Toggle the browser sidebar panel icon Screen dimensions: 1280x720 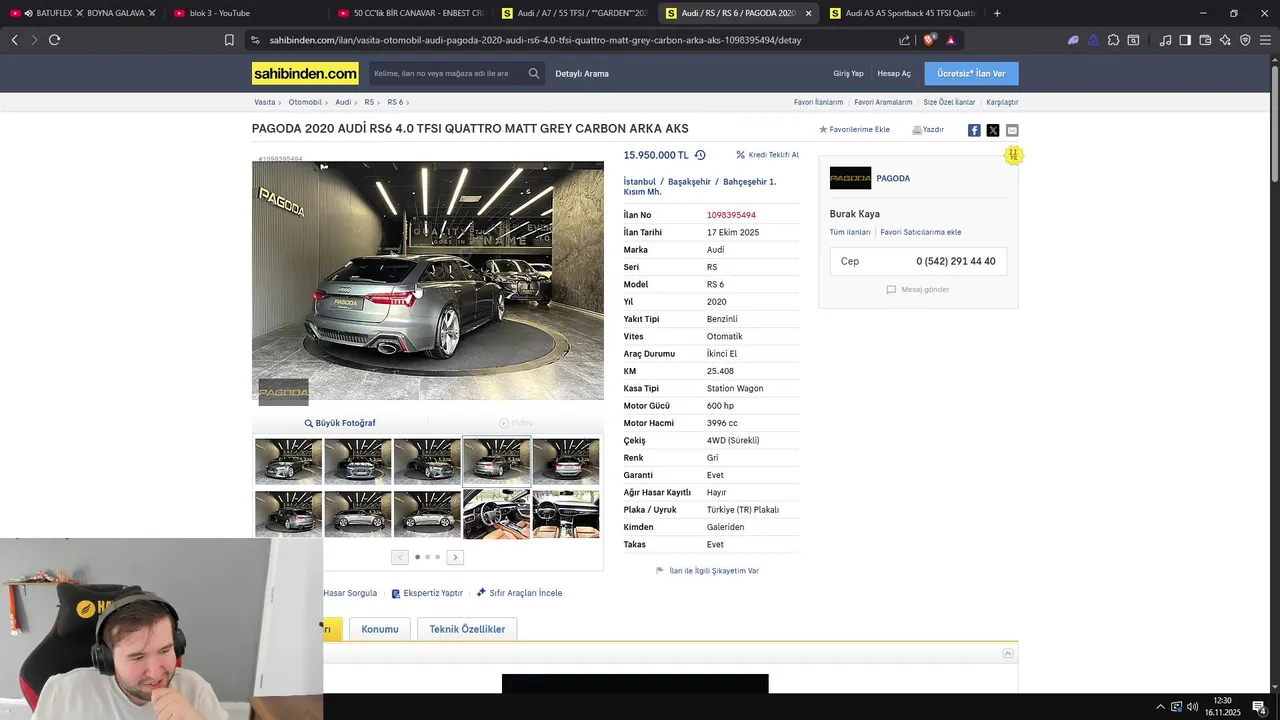click(x=1185, y=40)
